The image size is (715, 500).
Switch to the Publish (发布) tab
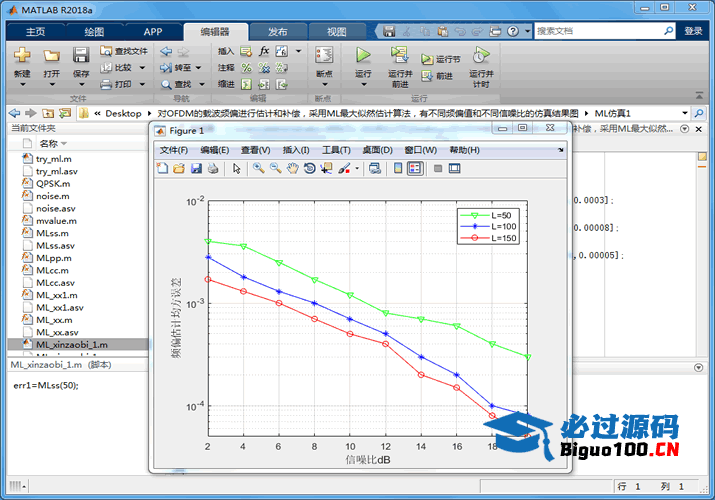pyautogui.click(x=277, y=32)
